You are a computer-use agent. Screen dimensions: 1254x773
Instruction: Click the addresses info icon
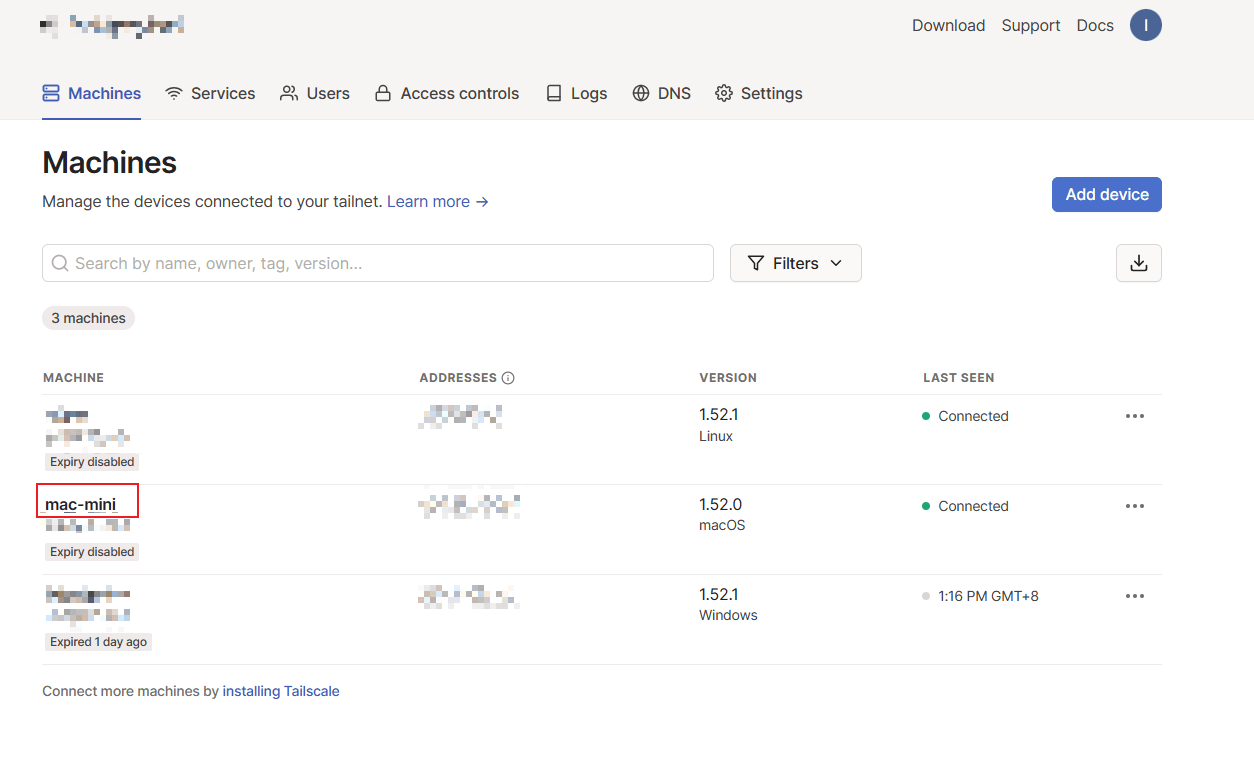(508, 378)
